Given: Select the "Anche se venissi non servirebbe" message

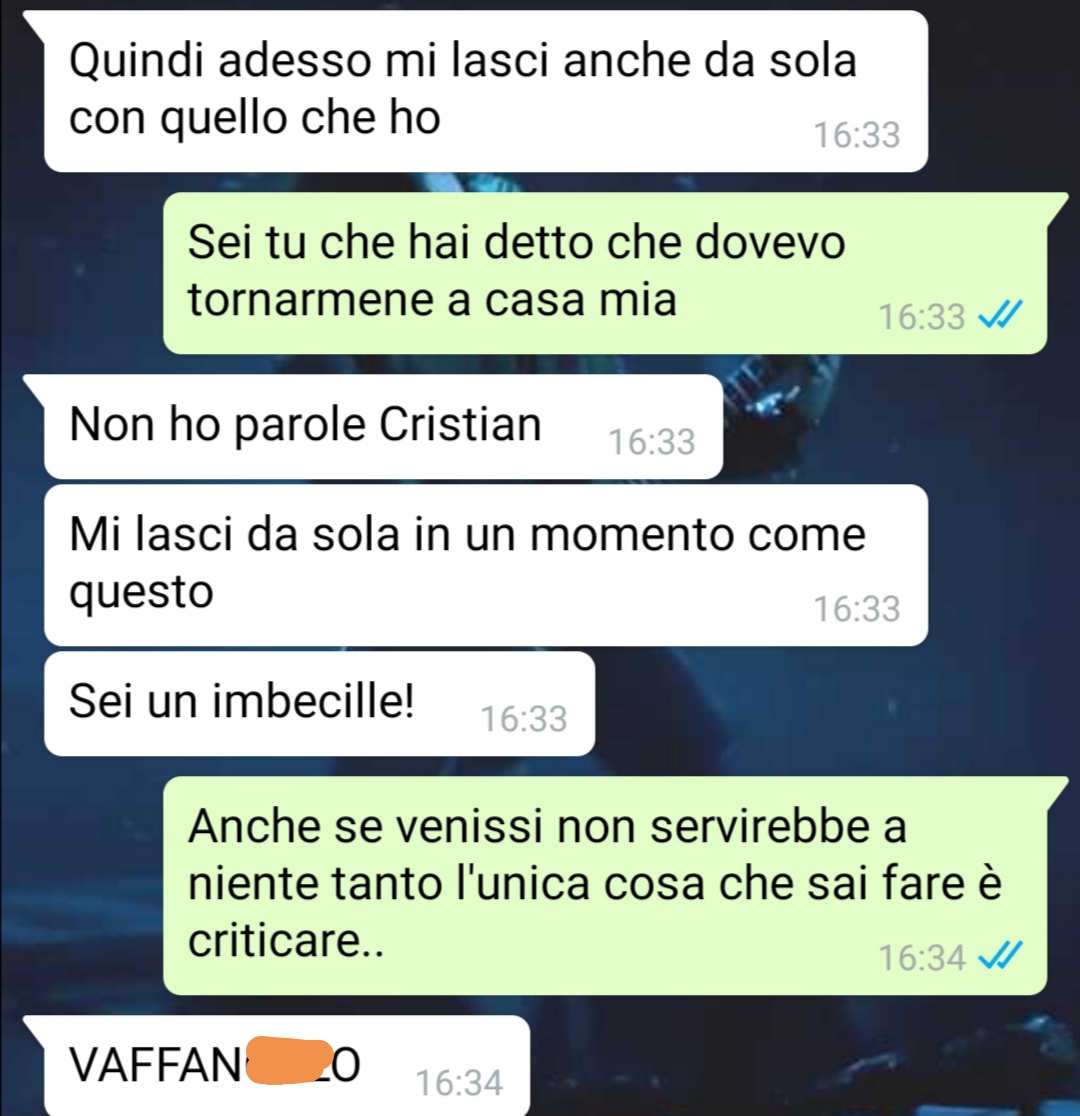Looking at the screenshot, I should click(605, 886).
